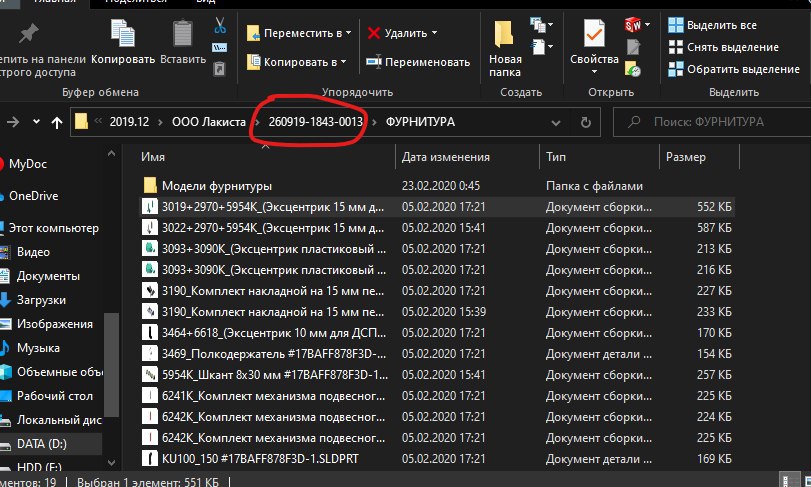The image size is (811, 487).
Task: Click the Вставить (Paste) clipboard icon
Action: coord(183,33)
